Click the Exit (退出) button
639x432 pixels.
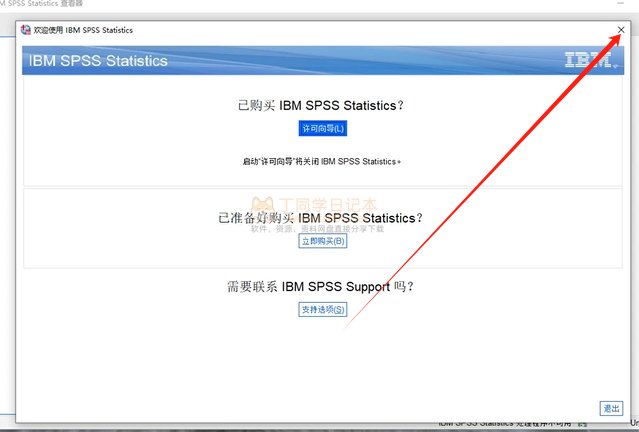click(x=611, y=408)
